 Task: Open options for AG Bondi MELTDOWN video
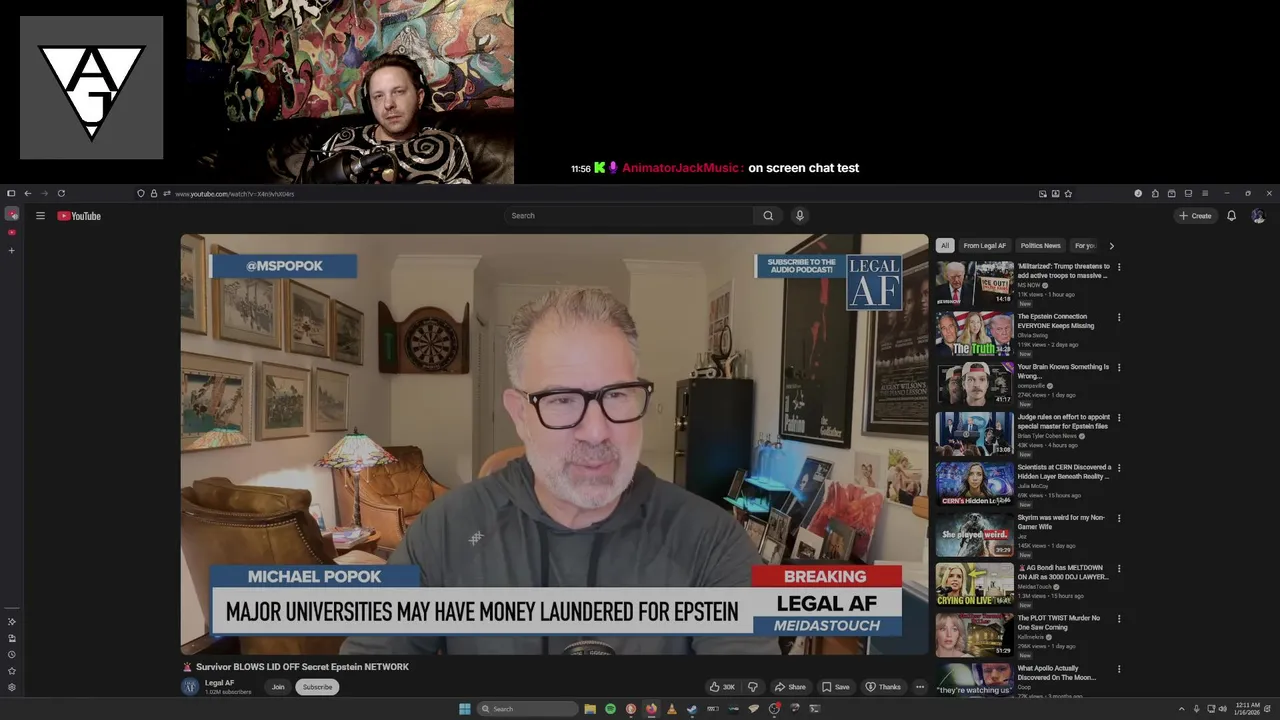pos(1119,568)
